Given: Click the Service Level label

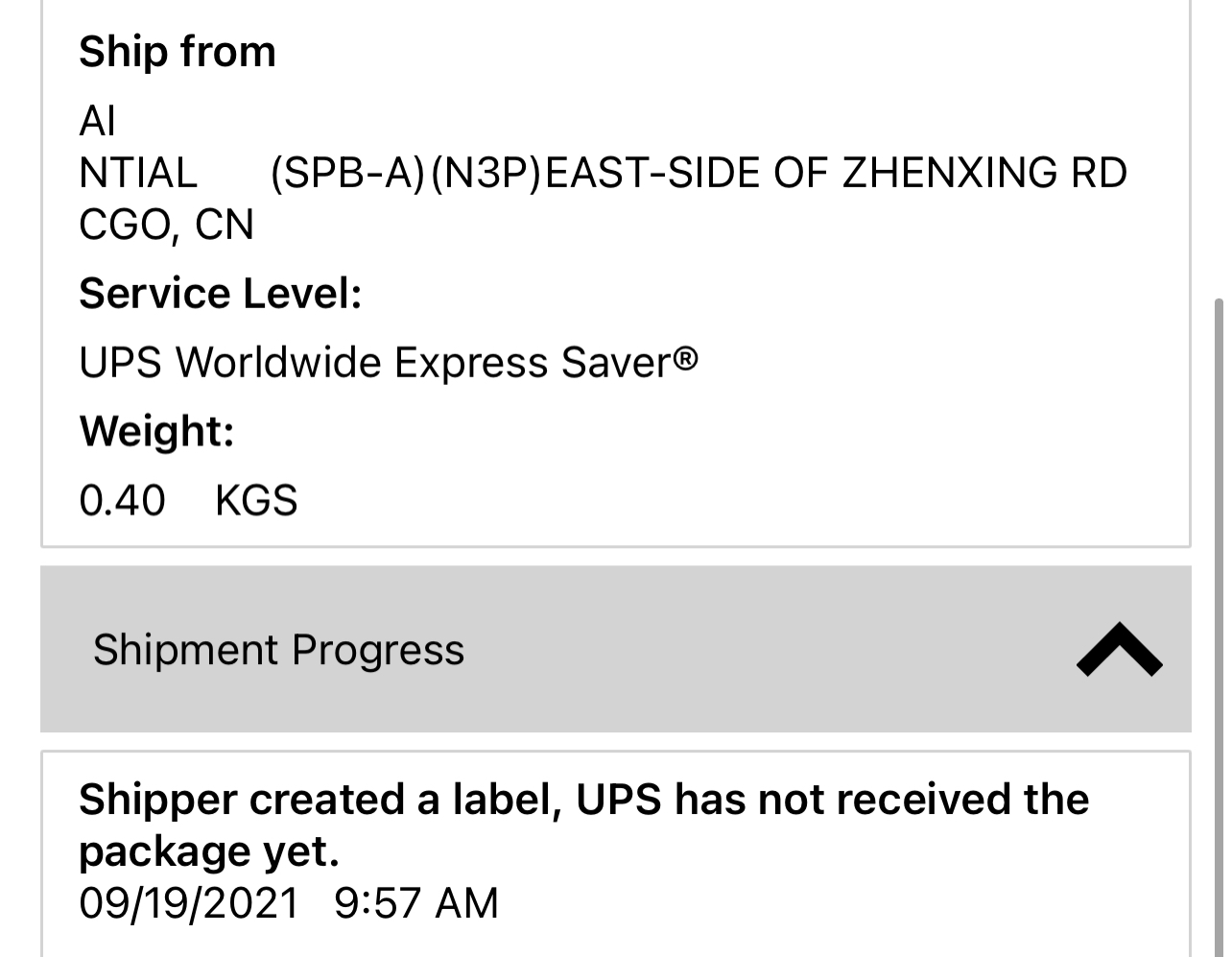Looking at the screenshot, I should (220, 293).
